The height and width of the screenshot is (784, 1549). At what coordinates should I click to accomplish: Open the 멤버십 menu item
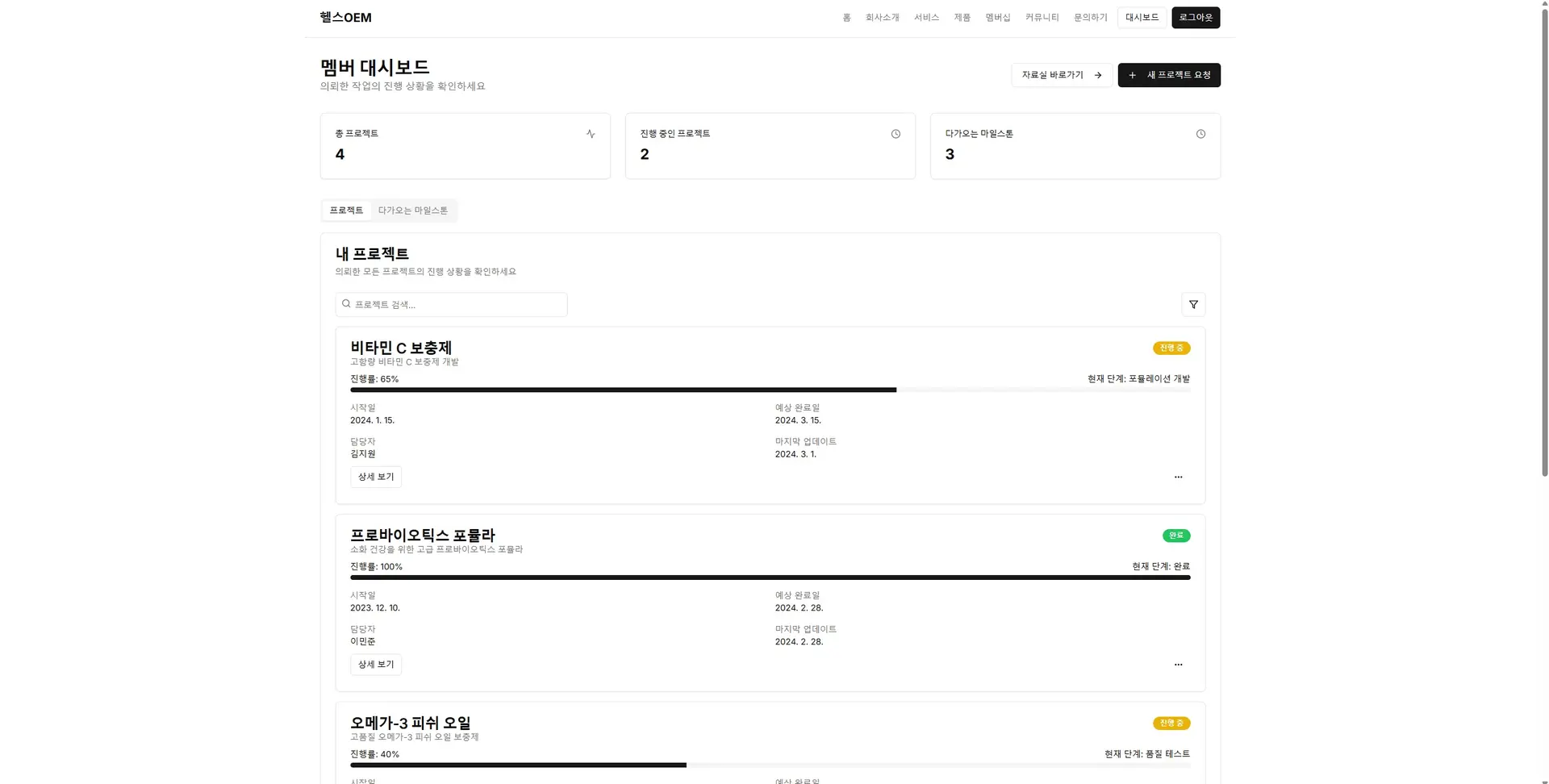(997, 18)
